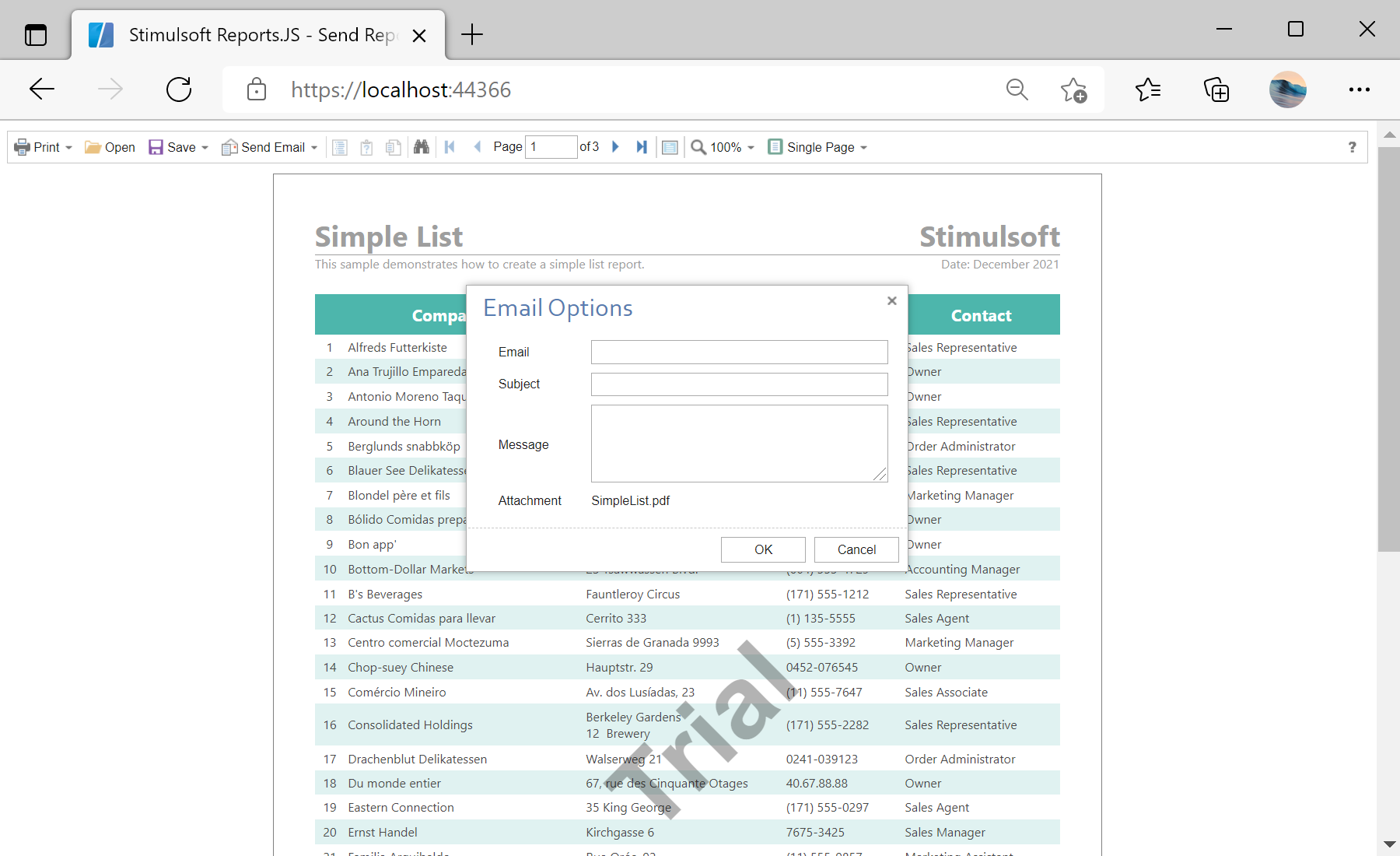The height and width of the screenshot is (856, 1400).
Task: Select the Stimulsoft Reports.JS browser tab
Action: click(257, 35)
